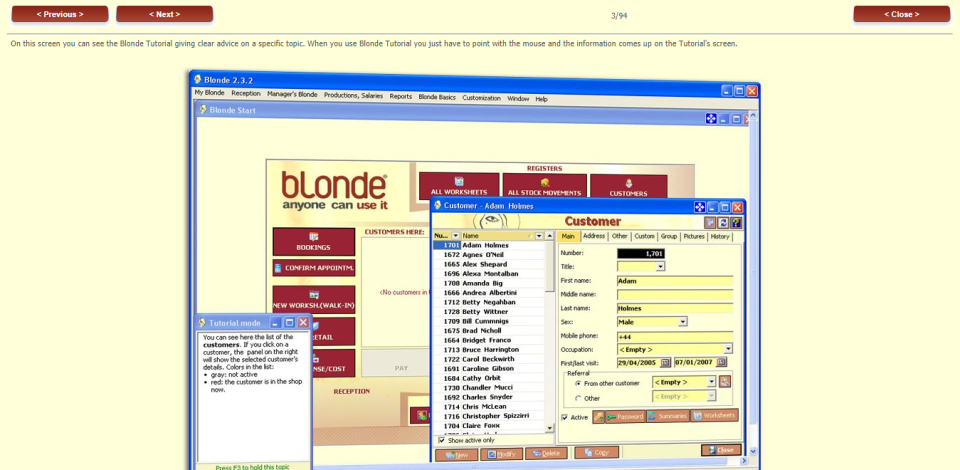Viewport: 960px width, 470px height.
Task: Open the customer Worksheets button
Action: [x=714, y=416]
